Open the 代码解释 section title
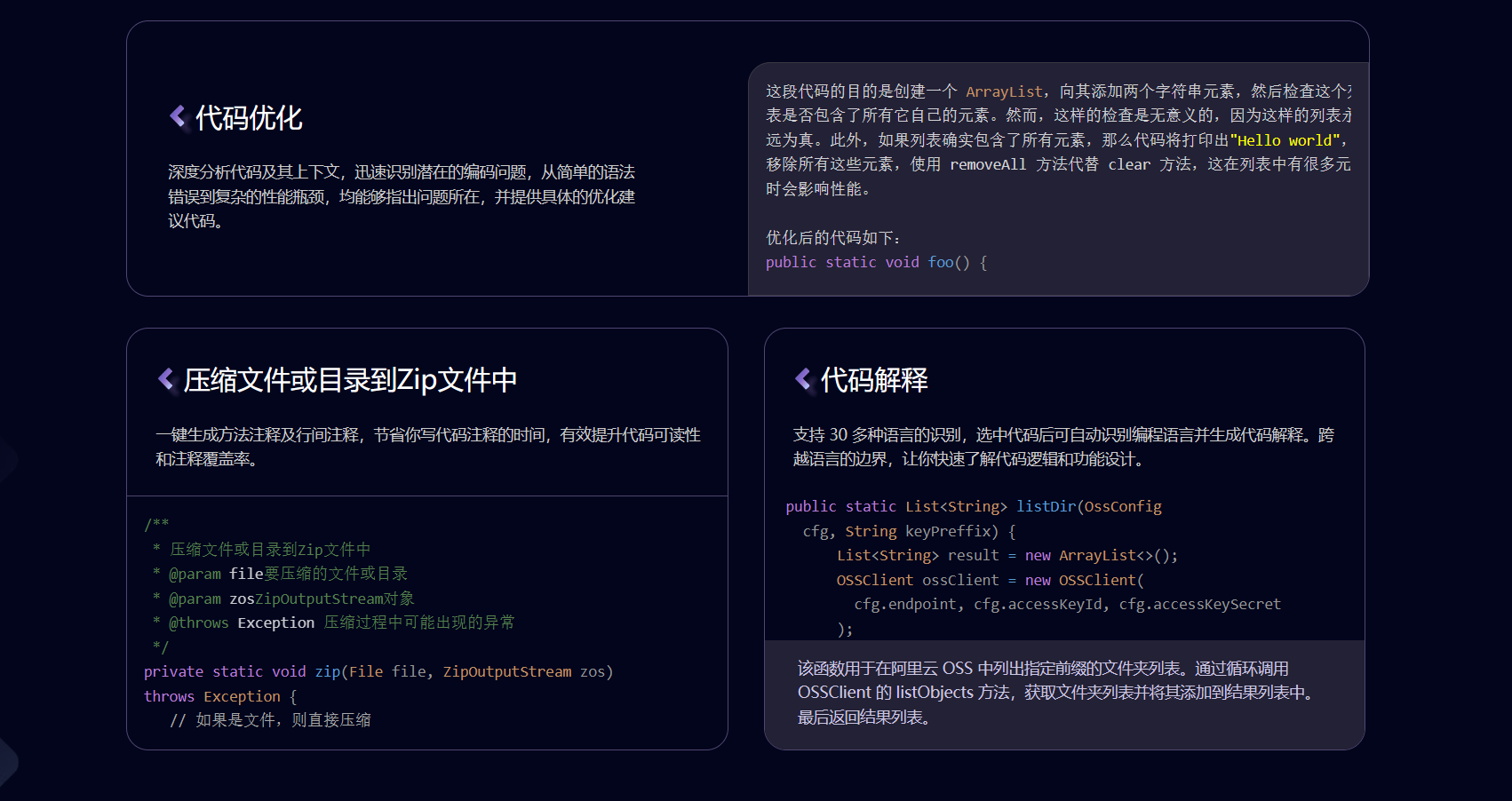The height and width of the screenshot is (801, 1512). [x=874, y=380]
